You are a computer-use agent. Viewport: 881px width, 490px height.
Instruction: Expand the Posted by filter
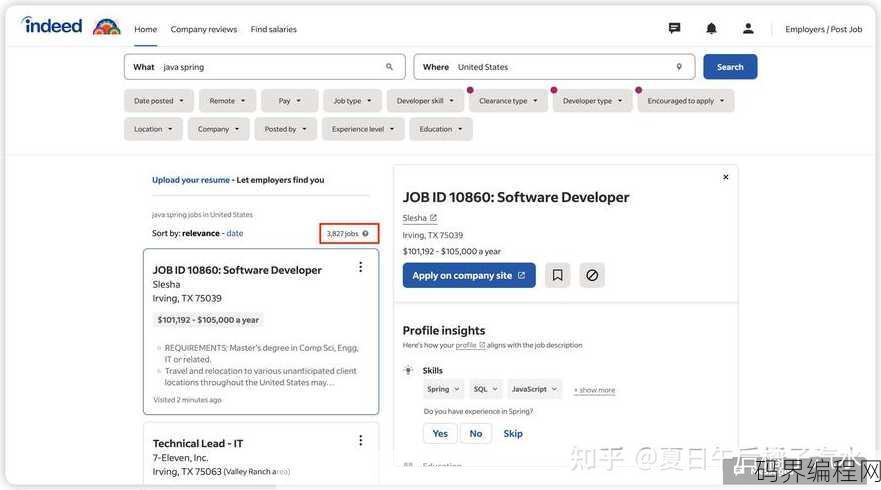tap(285, 129)
